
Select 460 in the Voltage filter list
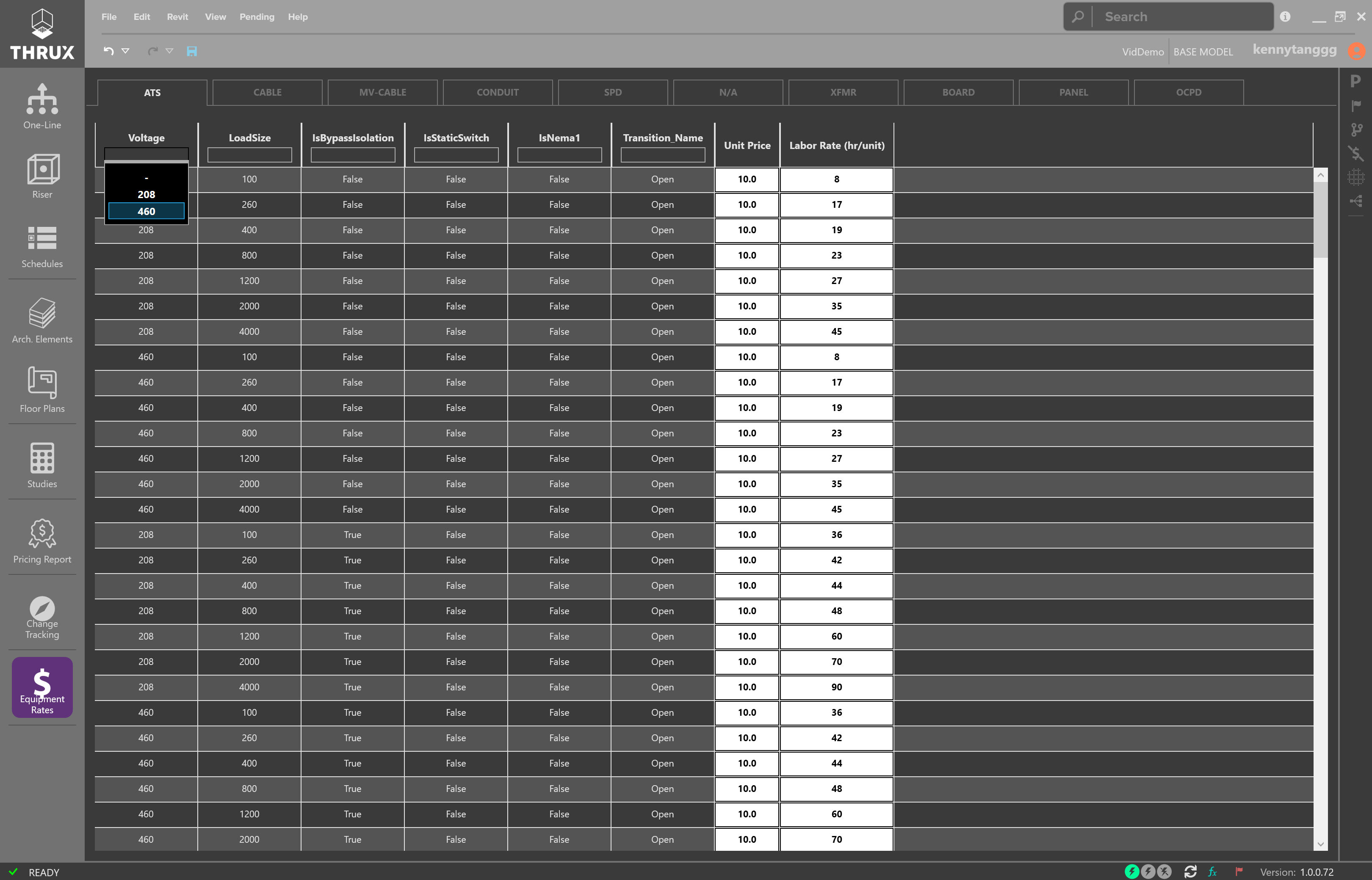147,211
